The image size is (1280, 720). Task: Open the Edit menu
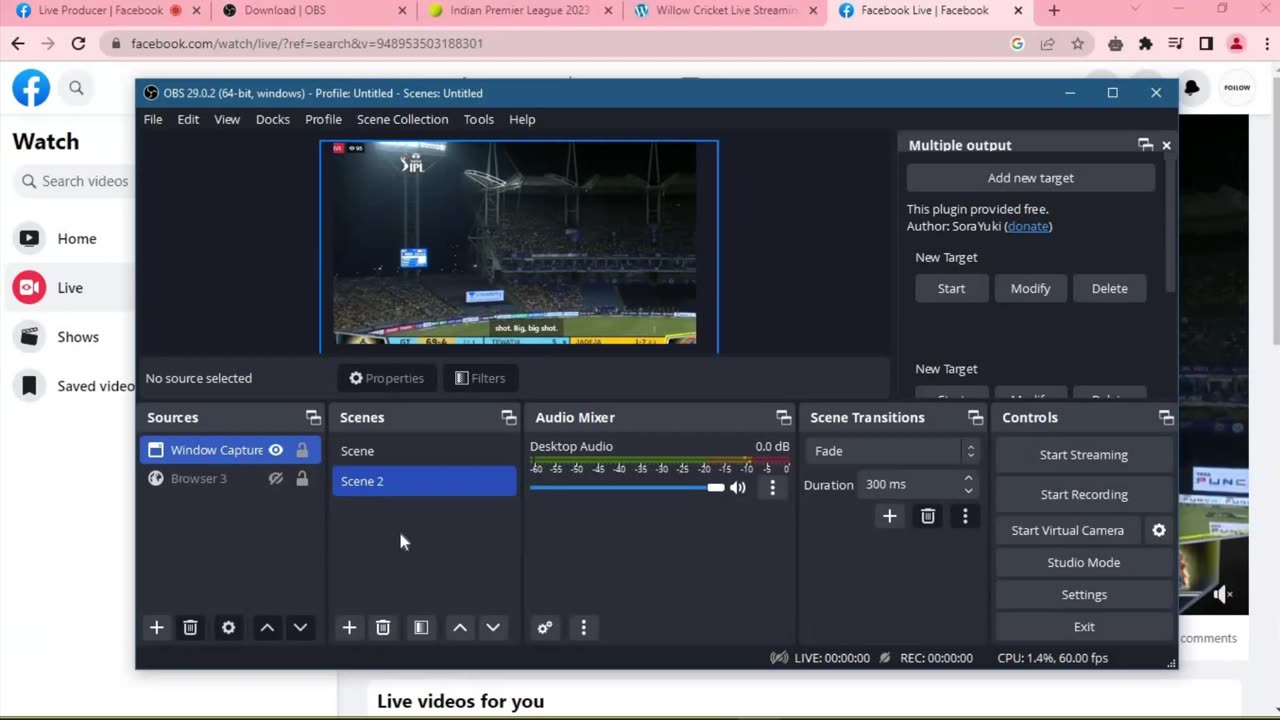click(188, 119)
